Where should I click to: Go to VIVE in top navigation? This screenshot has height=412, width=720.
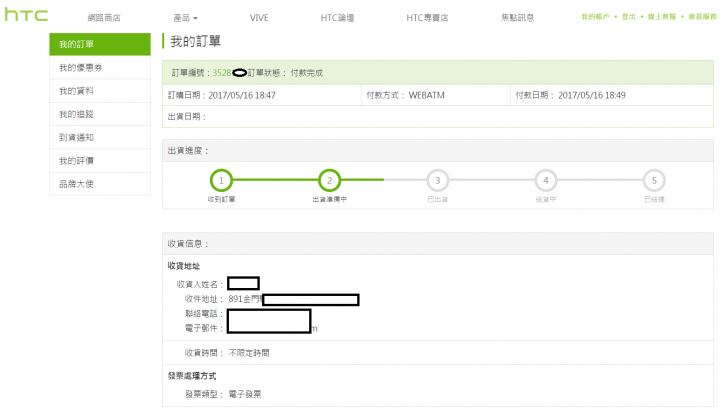coord(259,18)
